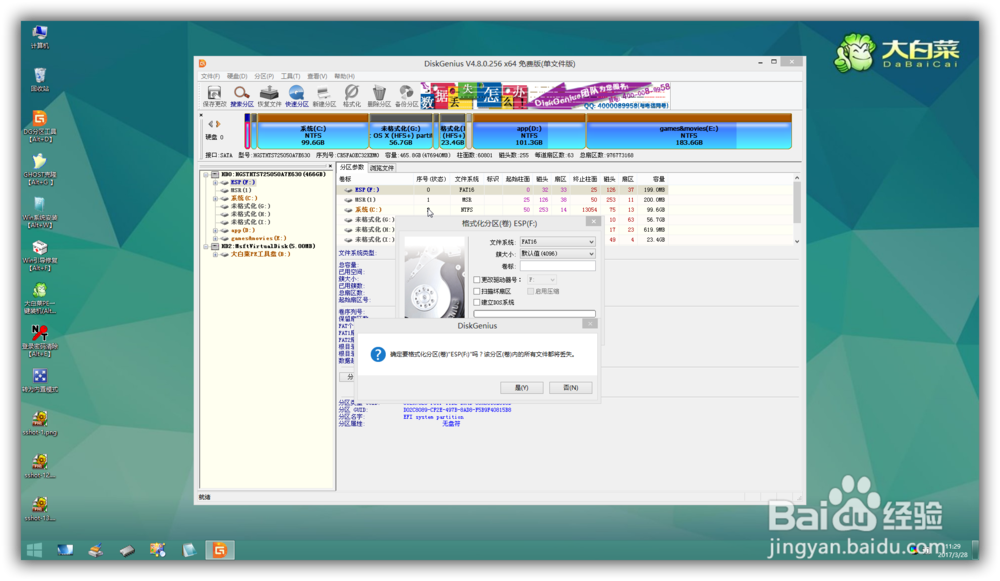Switch to the 浏览文件 tab
The image size is (1000, 581).
click(x=382, y=168)
